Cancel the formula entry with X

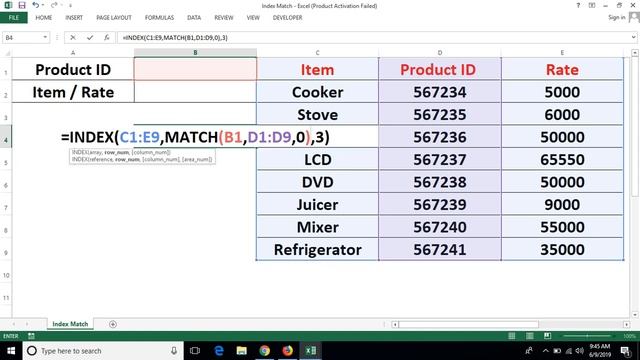pyautogui.click(x=73, y=38)
